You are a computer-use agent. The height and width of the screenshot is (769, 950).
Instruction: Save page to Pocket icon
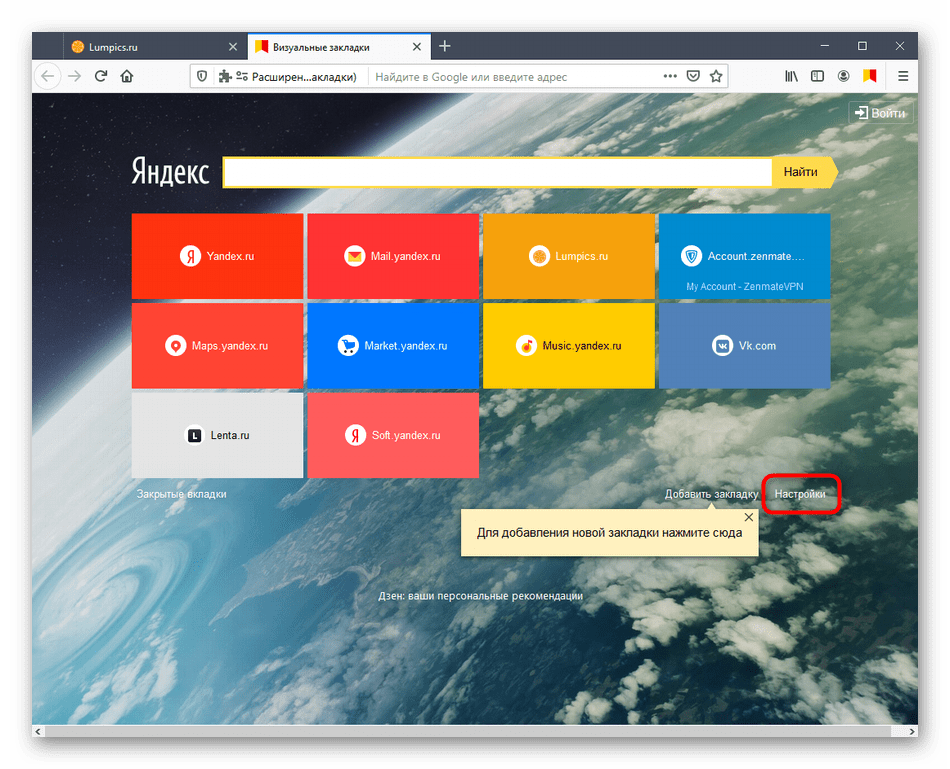point(693,76)
